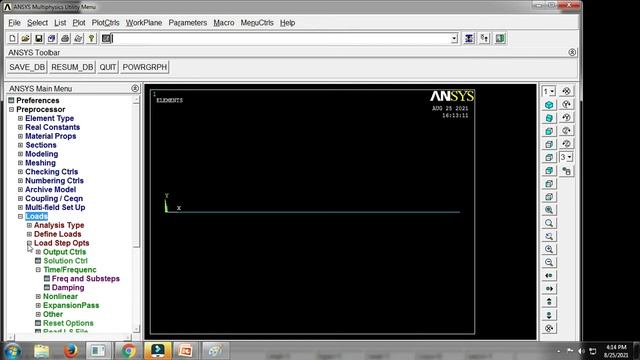Screen dimensions: 640x360
Task: Click the Reset Picking icon
Action: 484,38
